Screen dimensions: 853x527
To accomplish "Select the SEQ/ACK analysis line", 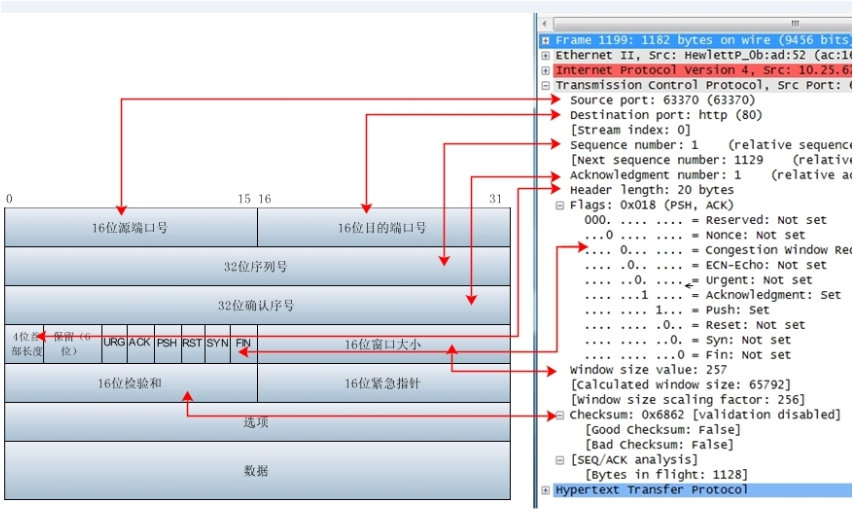I will click(634, 460).
